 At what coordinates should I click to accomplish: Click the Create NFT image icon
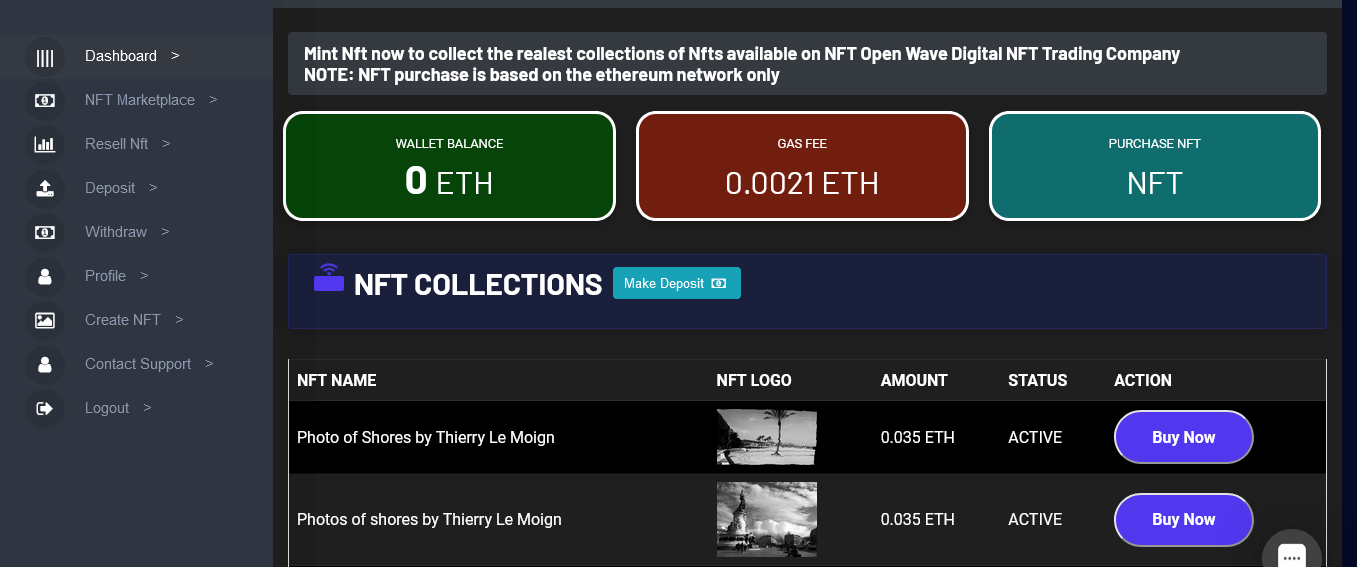45,321
